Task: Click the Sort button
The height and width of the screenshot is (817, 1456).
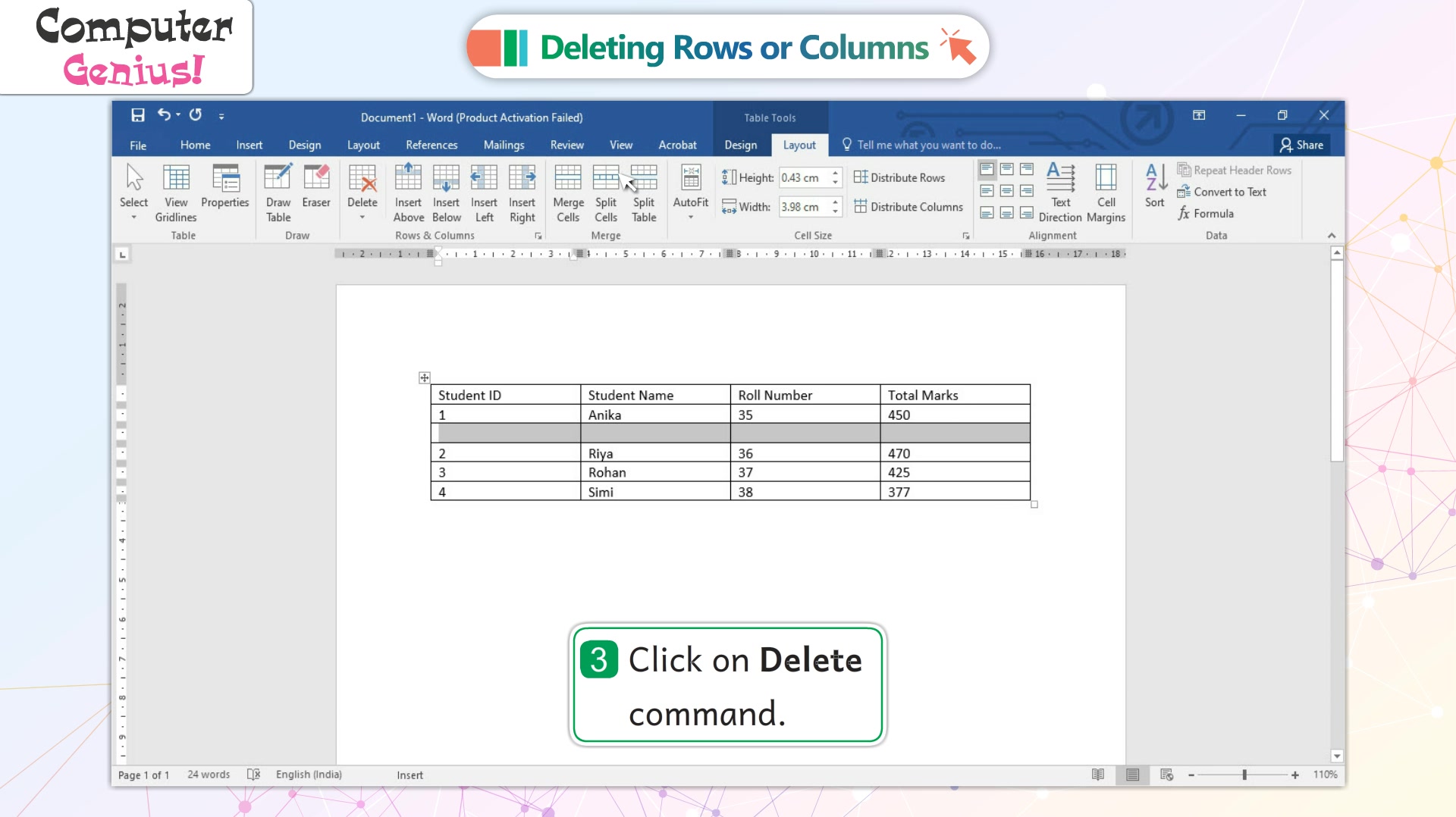Action: 1155,186
